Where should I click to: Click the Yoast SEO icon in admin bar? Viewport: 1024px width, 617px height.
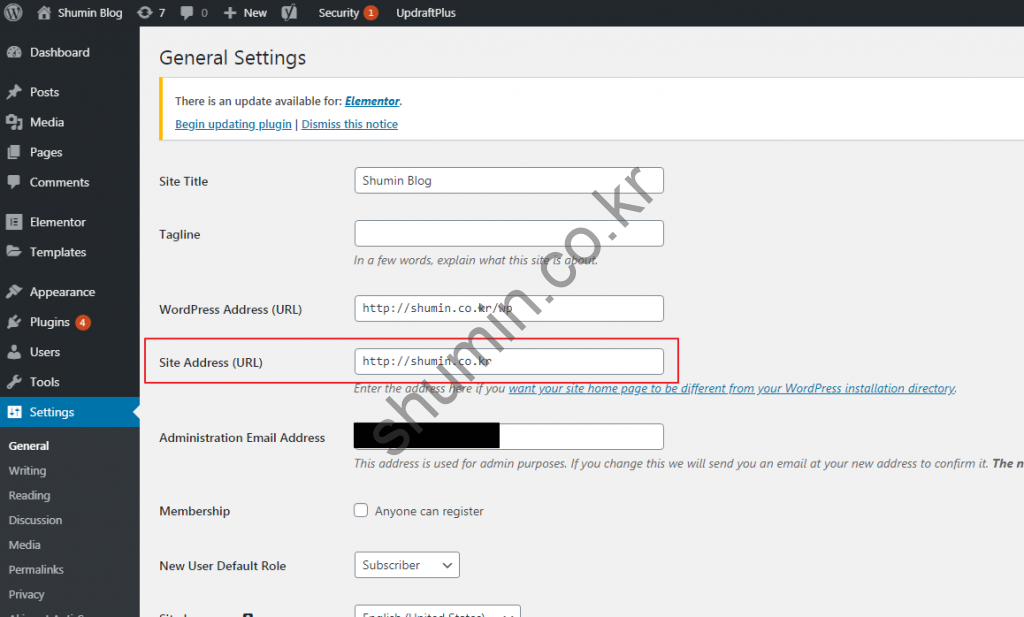289,13
